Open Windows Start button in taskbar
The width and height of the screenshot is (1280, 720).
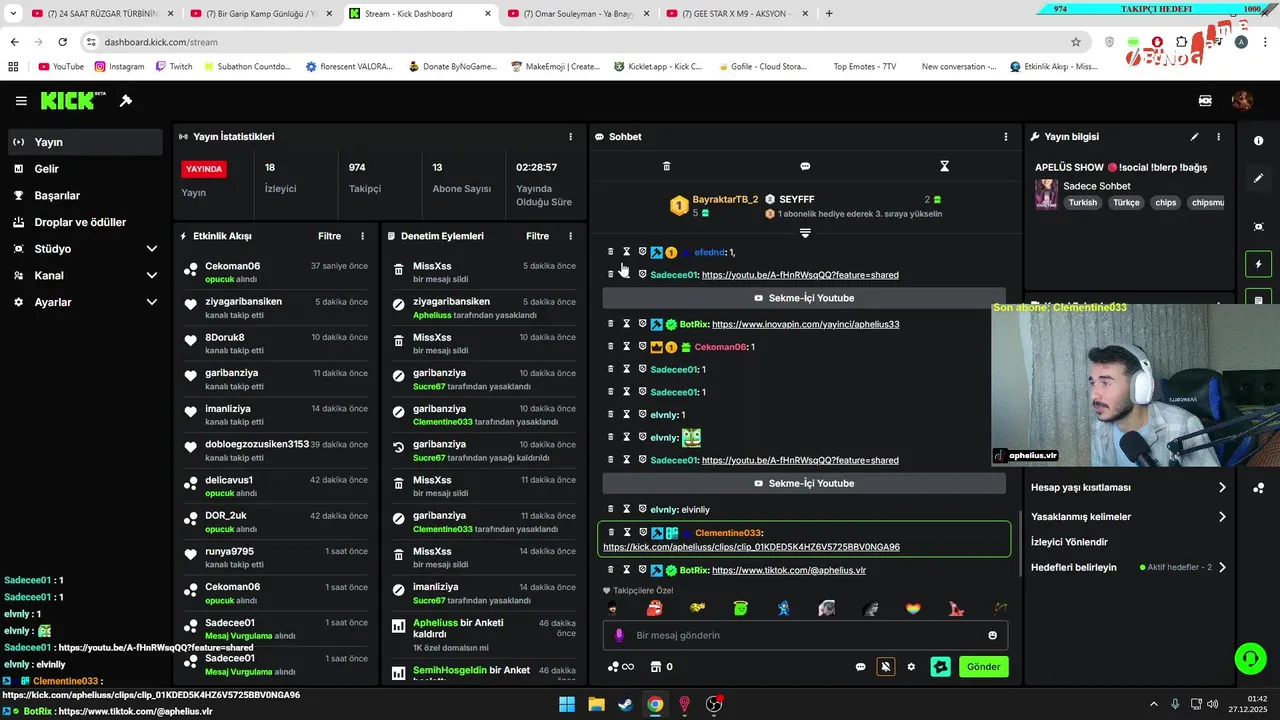(566, 704)
